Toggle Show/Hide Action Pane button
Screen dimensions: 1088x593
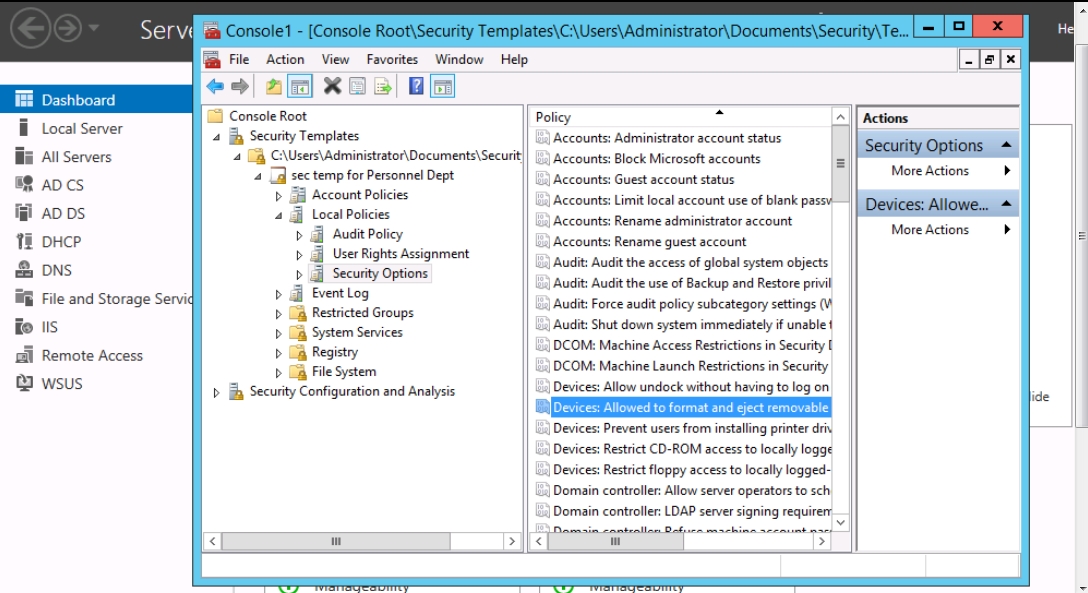[442, 87]
